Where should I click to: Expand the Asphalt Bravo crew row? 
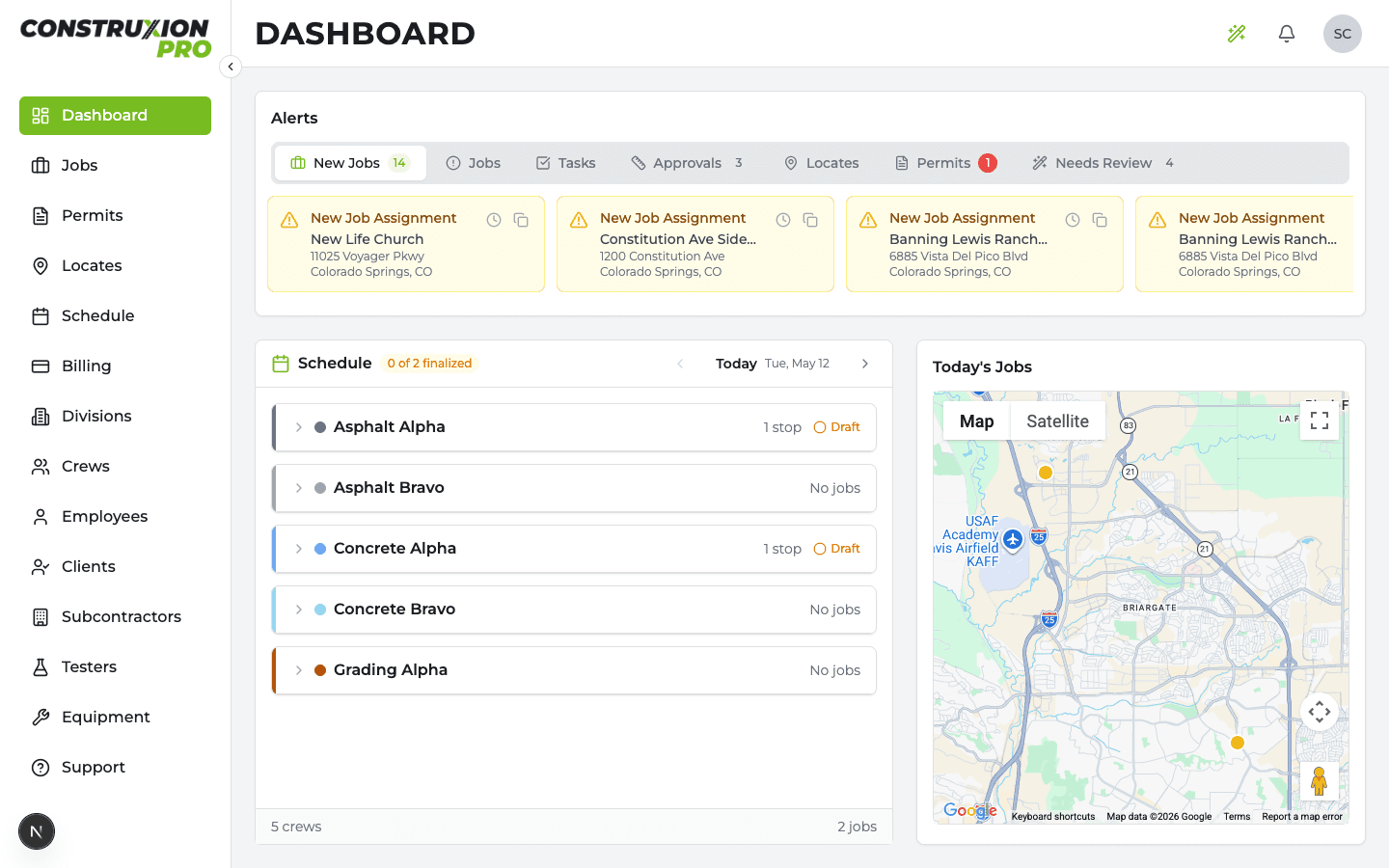pyautogui.click(x=299, y=488)
